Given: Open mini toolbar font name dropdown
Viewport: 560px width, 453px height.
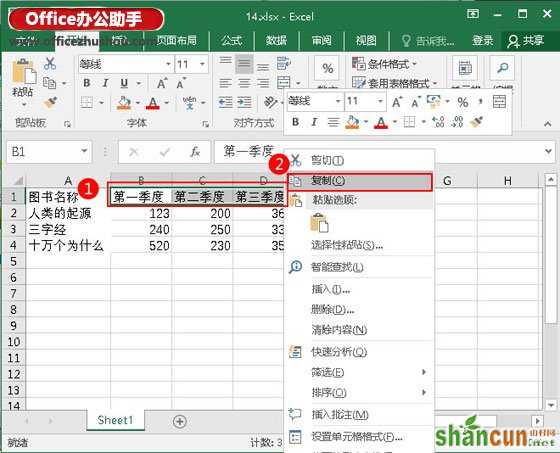Looking at the screenshot, I should tap(338, 101).
